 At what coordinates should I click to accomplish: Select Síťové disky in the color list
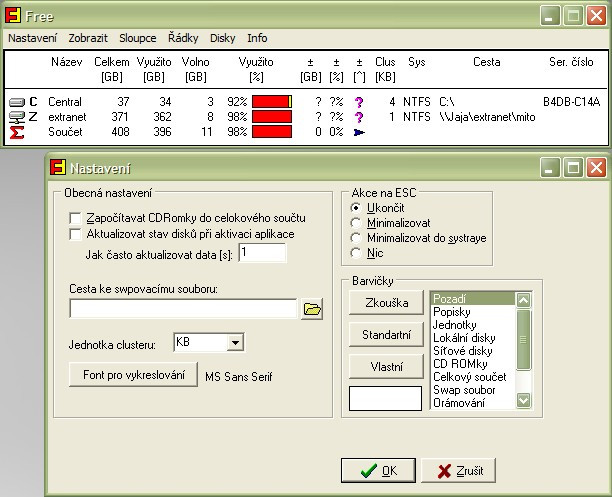pyautogui.click(x=473, y=351)
